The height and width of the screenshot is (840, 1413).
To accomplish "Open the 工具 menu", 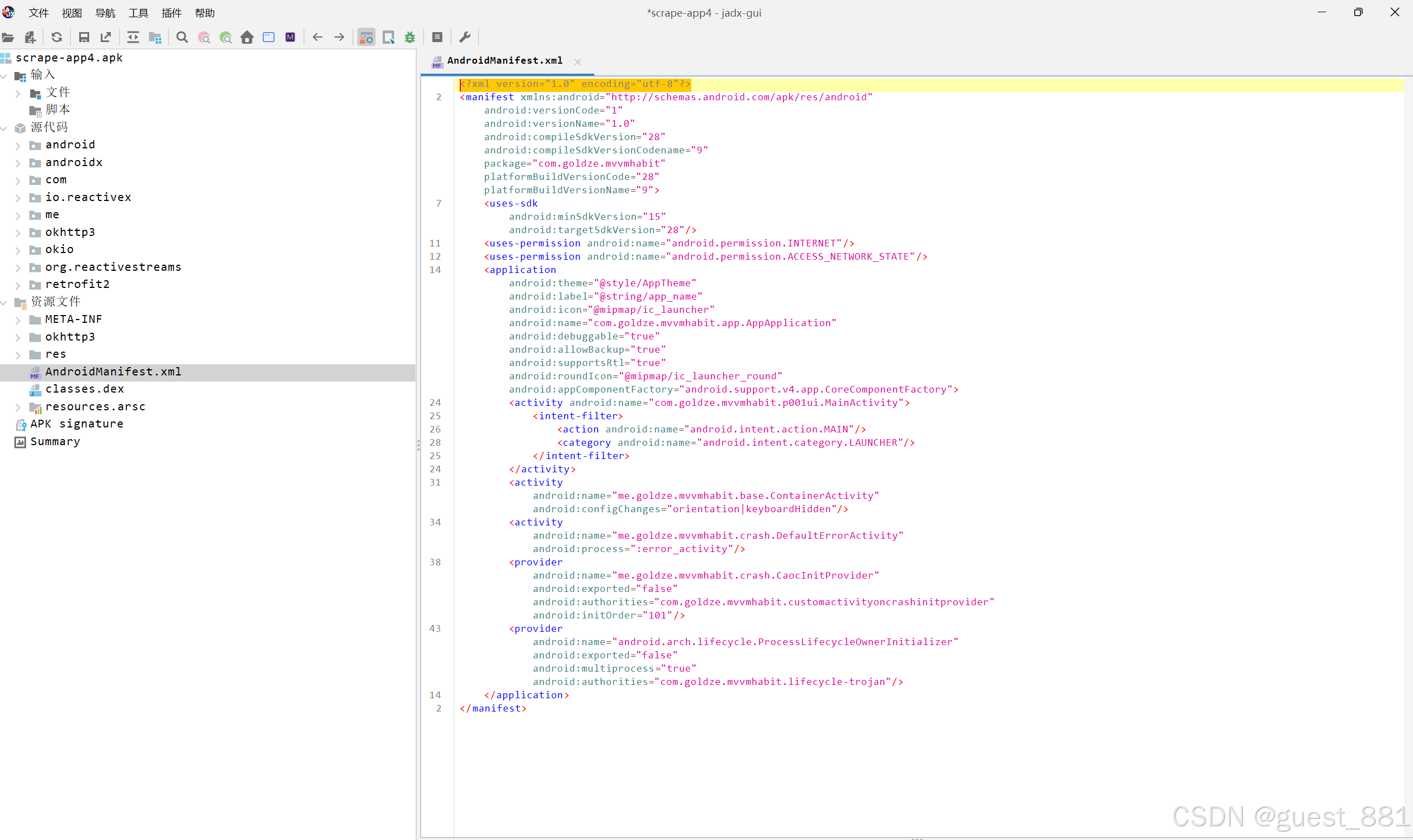I will (138, 12).
